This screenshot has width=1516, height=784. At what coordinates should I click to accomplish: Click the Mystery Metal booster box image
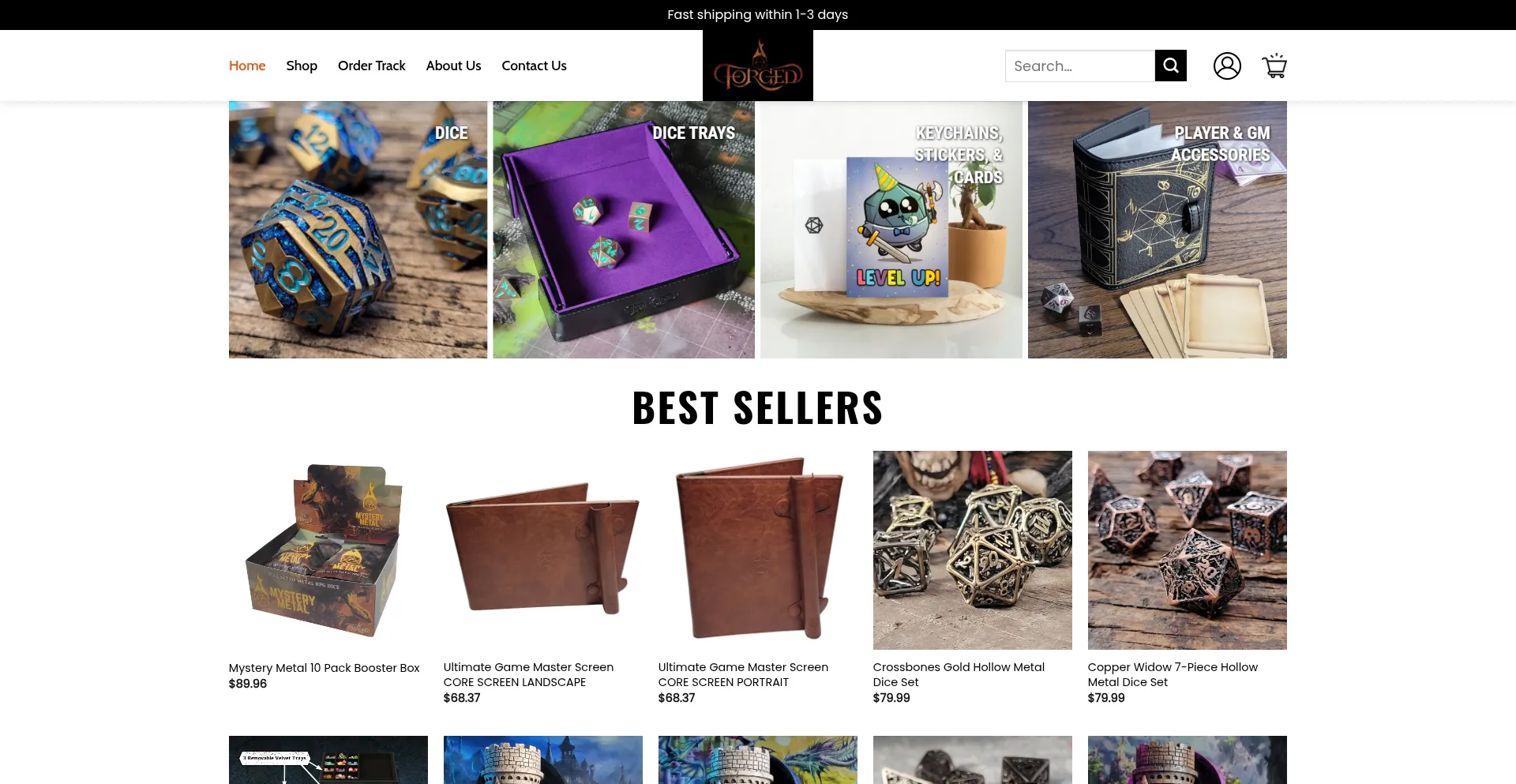[x=328, y=550]
